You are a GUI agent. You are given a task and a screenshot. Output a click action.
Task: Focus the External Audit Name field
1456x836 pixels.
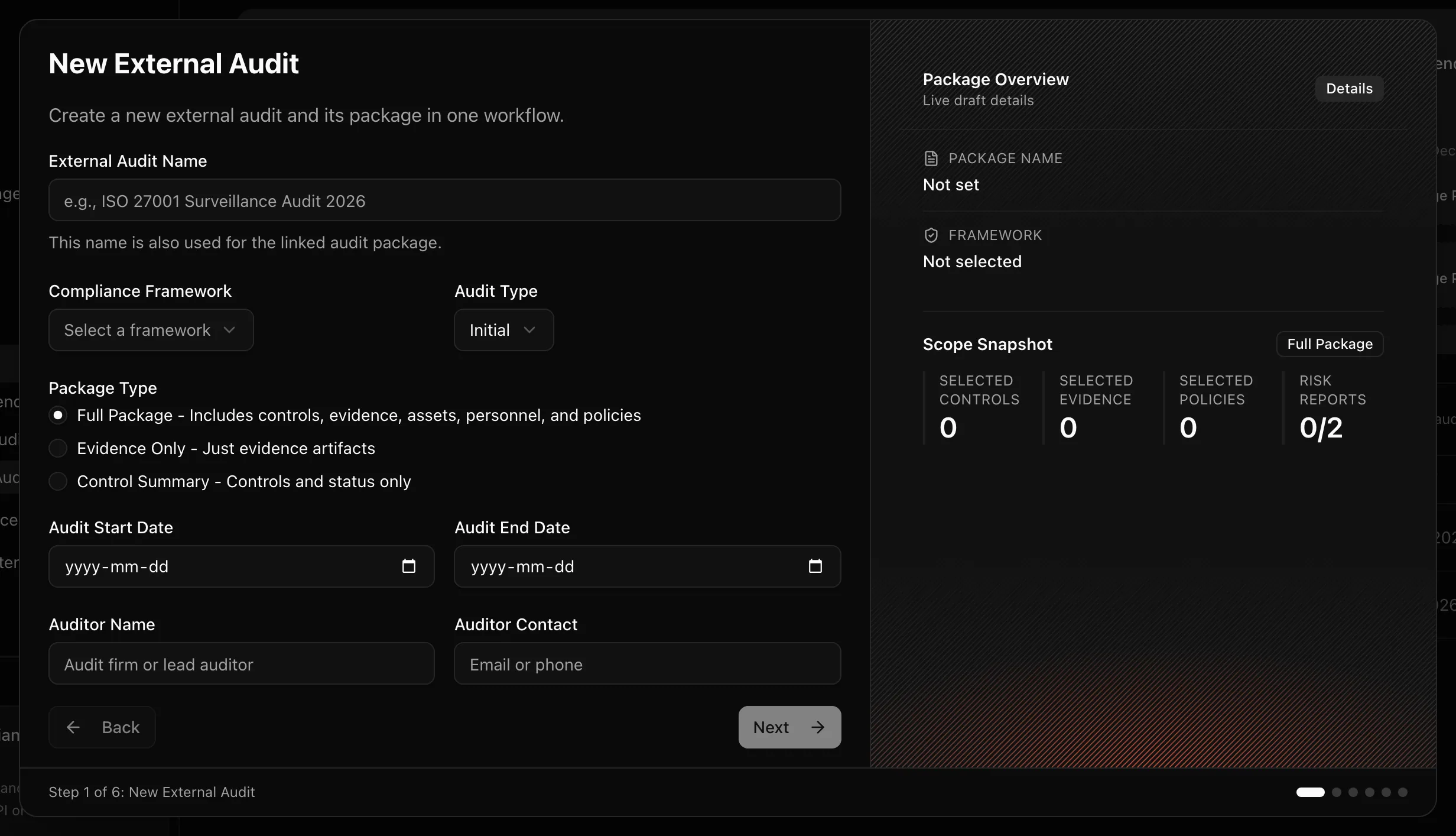click(x=444, y=200)
